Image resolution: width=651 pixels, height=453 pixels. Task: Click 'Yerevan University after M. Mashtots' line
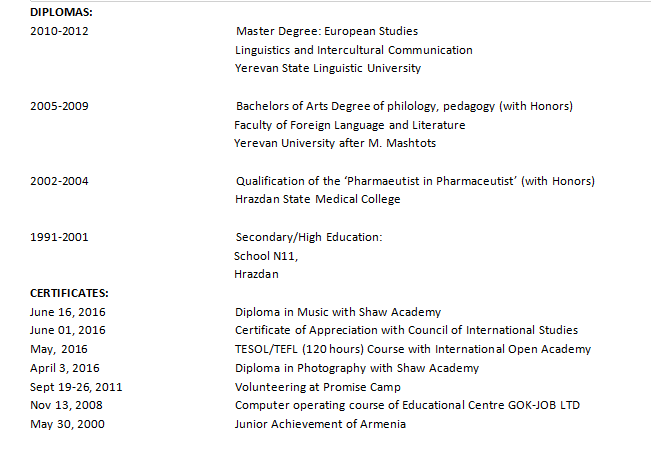click(x=334, y=143)
